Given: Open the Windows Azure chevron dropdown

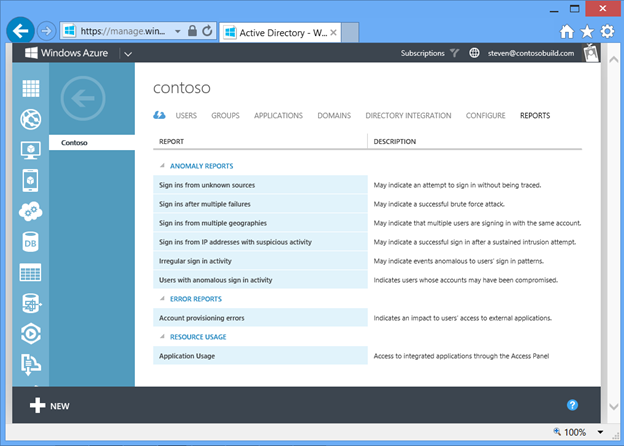Looking at the screenshot, I should tap(128, 53).
